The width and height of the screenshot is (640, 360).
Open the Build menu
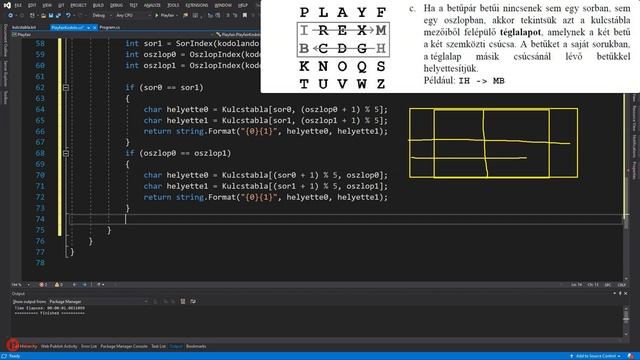click(98, 5)
